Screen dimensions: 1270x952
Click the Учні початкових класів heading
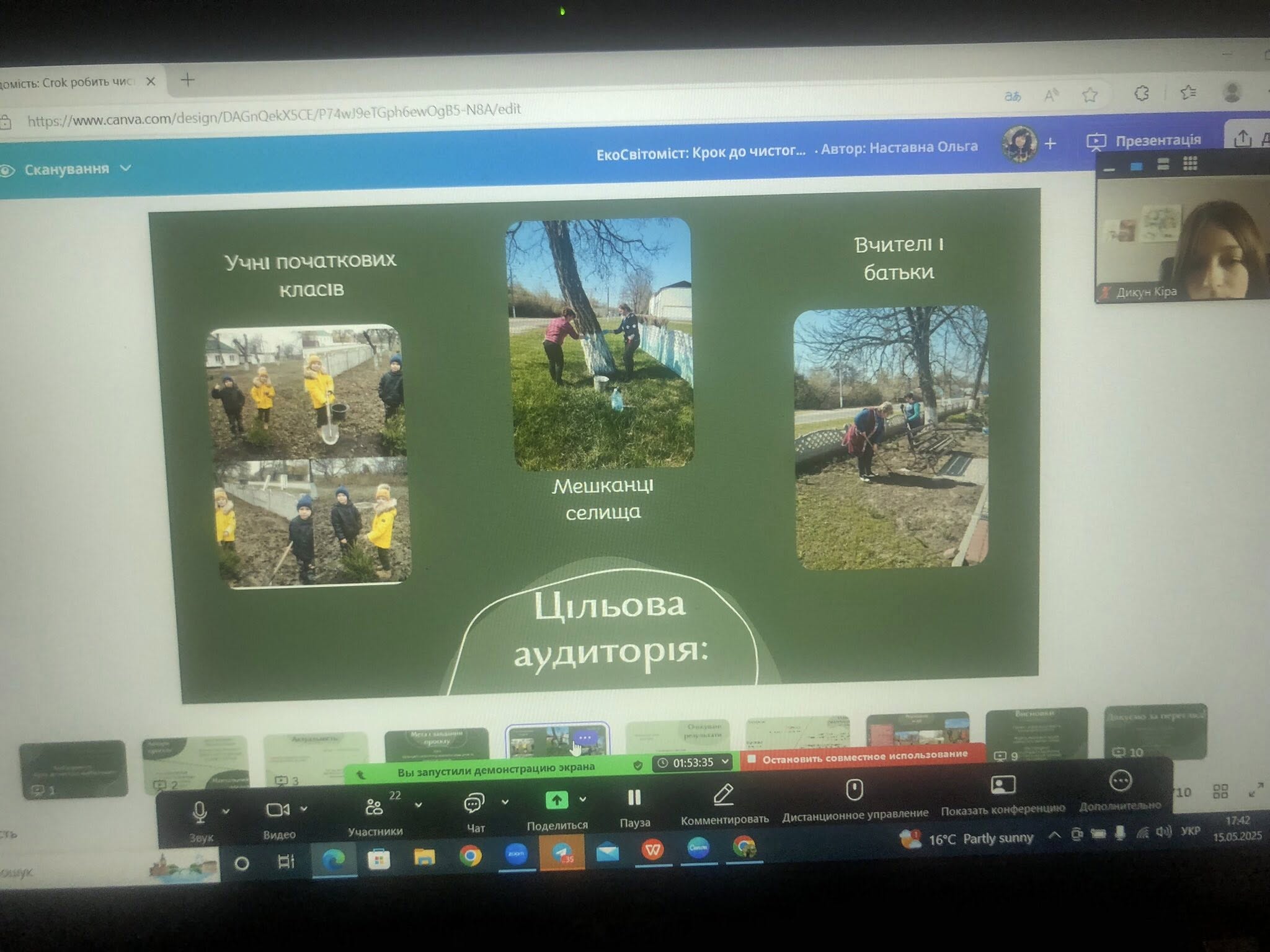coord(311,275)
